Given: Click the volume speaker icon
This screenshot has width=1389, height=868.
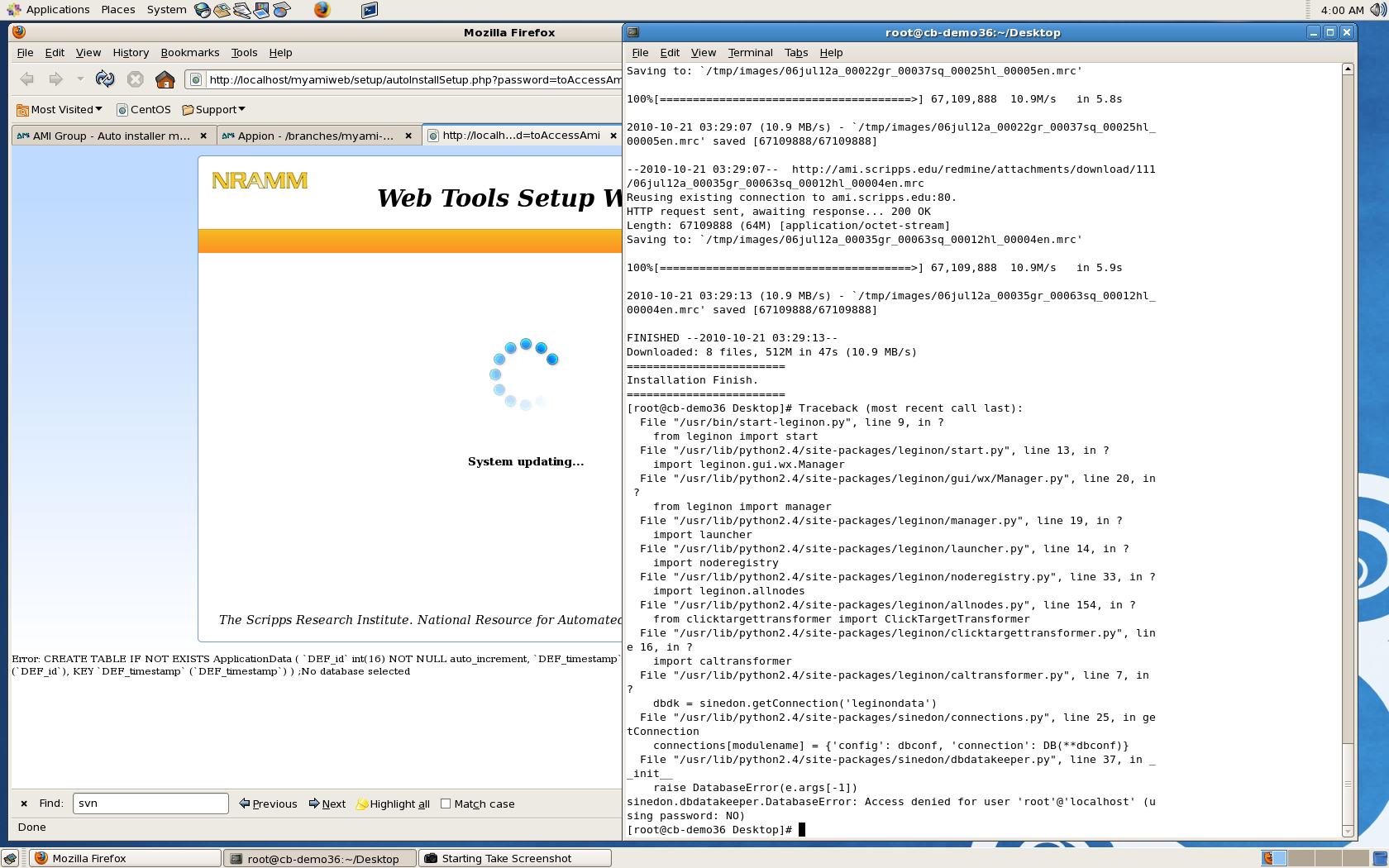Looking at the screenshot, I should (x=1378, y=10).
